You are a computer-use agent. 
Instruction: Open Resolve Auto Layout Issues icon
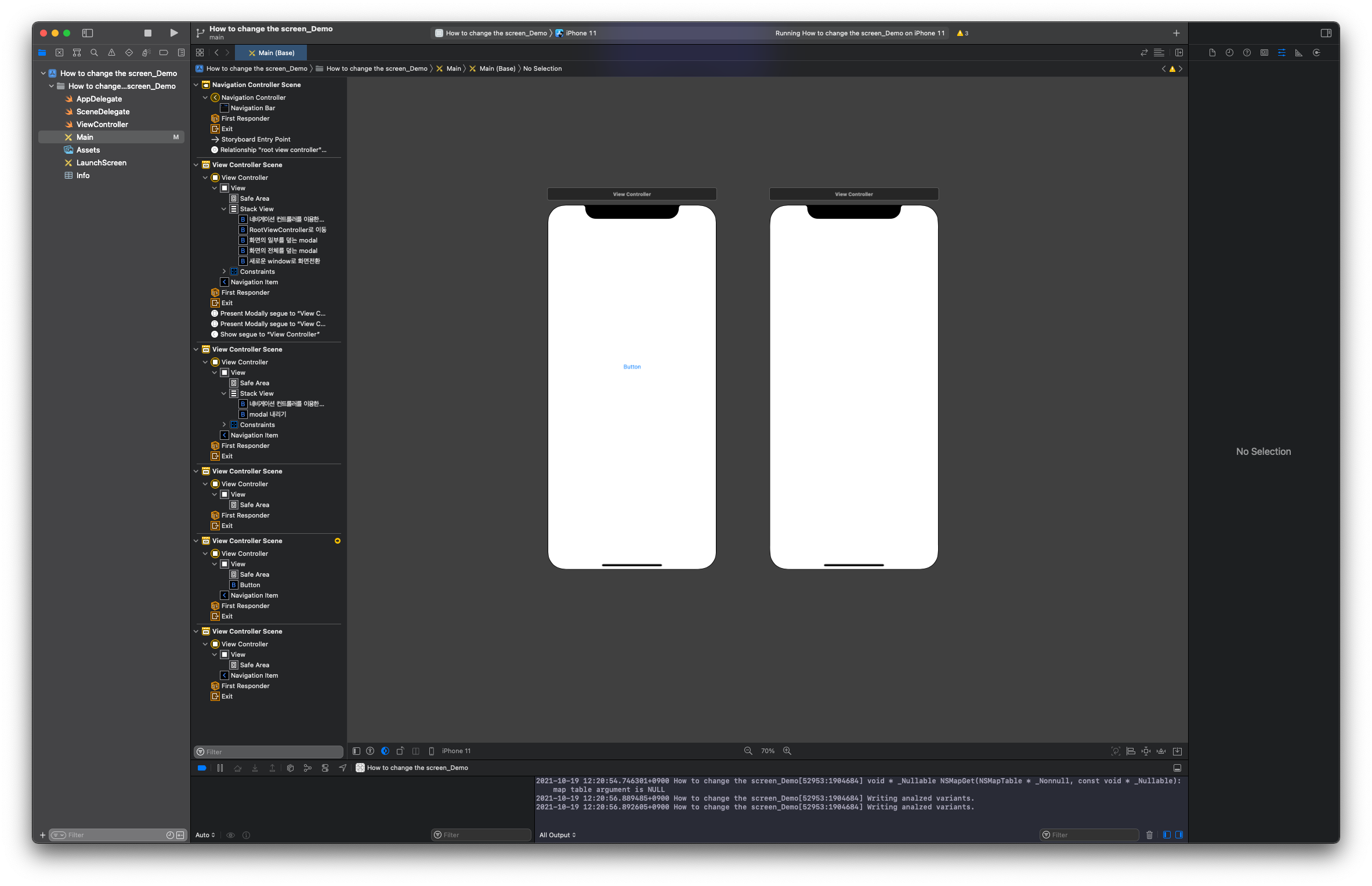click(x=1161, y=751)
